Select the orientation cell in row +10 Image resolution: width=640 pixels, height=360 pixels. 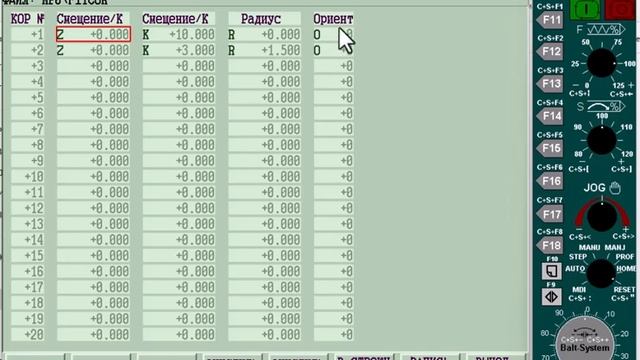click(x=333, y=177)
